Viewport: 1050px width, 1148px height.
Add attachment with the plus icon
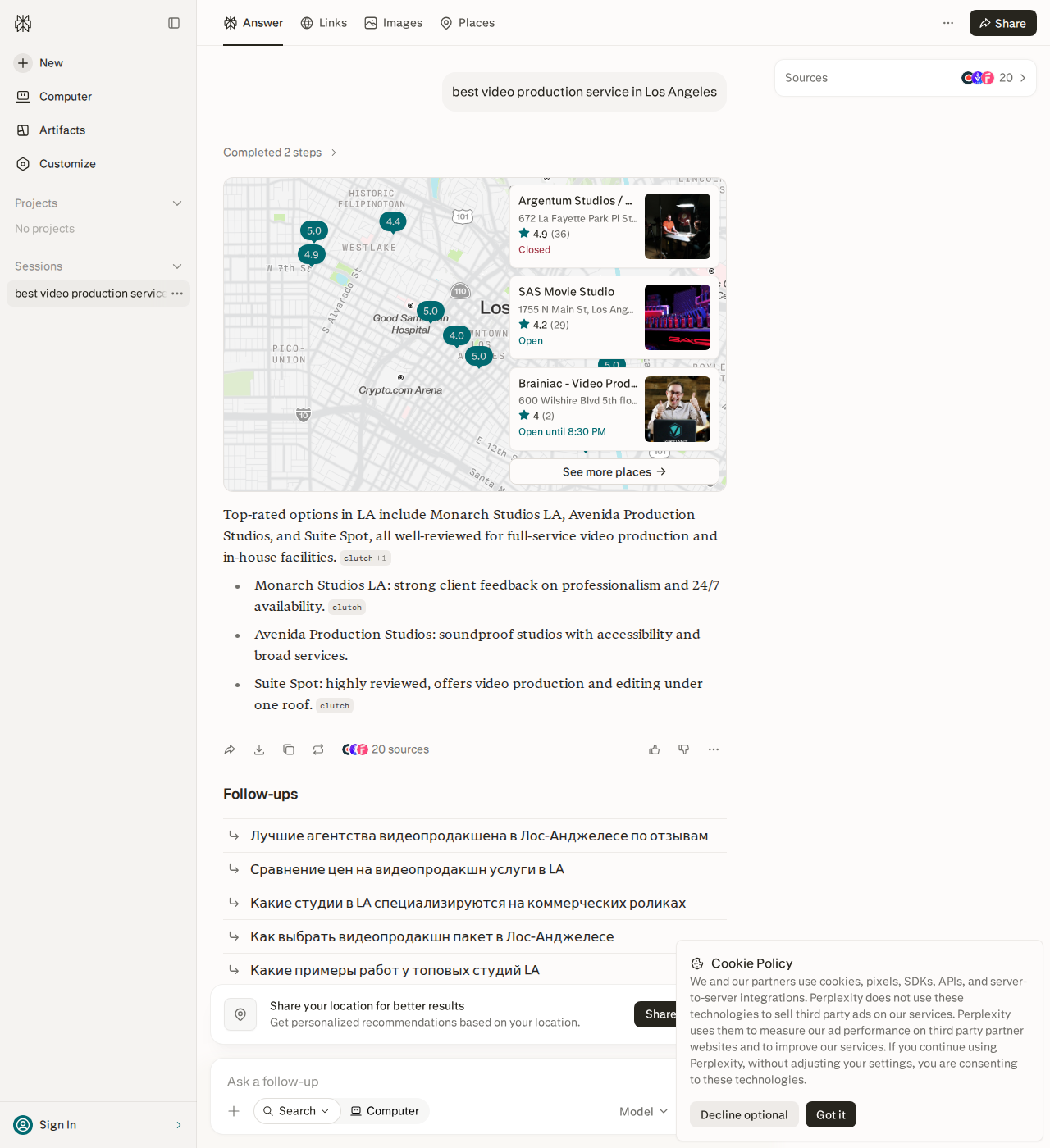tap(234, 1111)
